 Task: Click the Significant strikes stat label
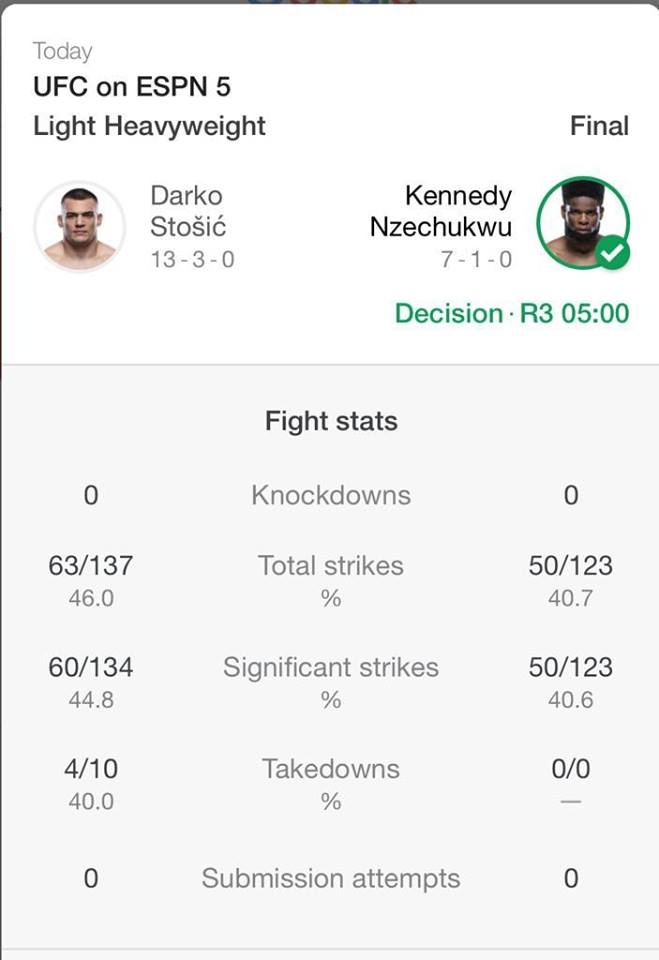tap(330, 667)
